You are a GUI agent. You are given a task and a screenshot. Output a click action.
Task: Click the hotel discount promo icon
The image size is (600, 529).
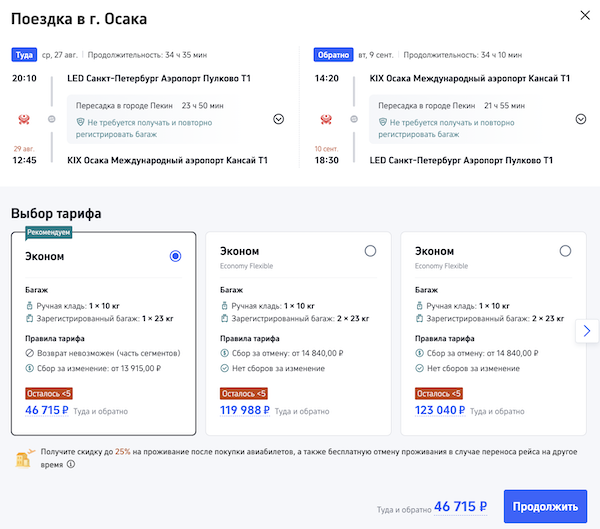pyautogui.click(x=22, y=459)
